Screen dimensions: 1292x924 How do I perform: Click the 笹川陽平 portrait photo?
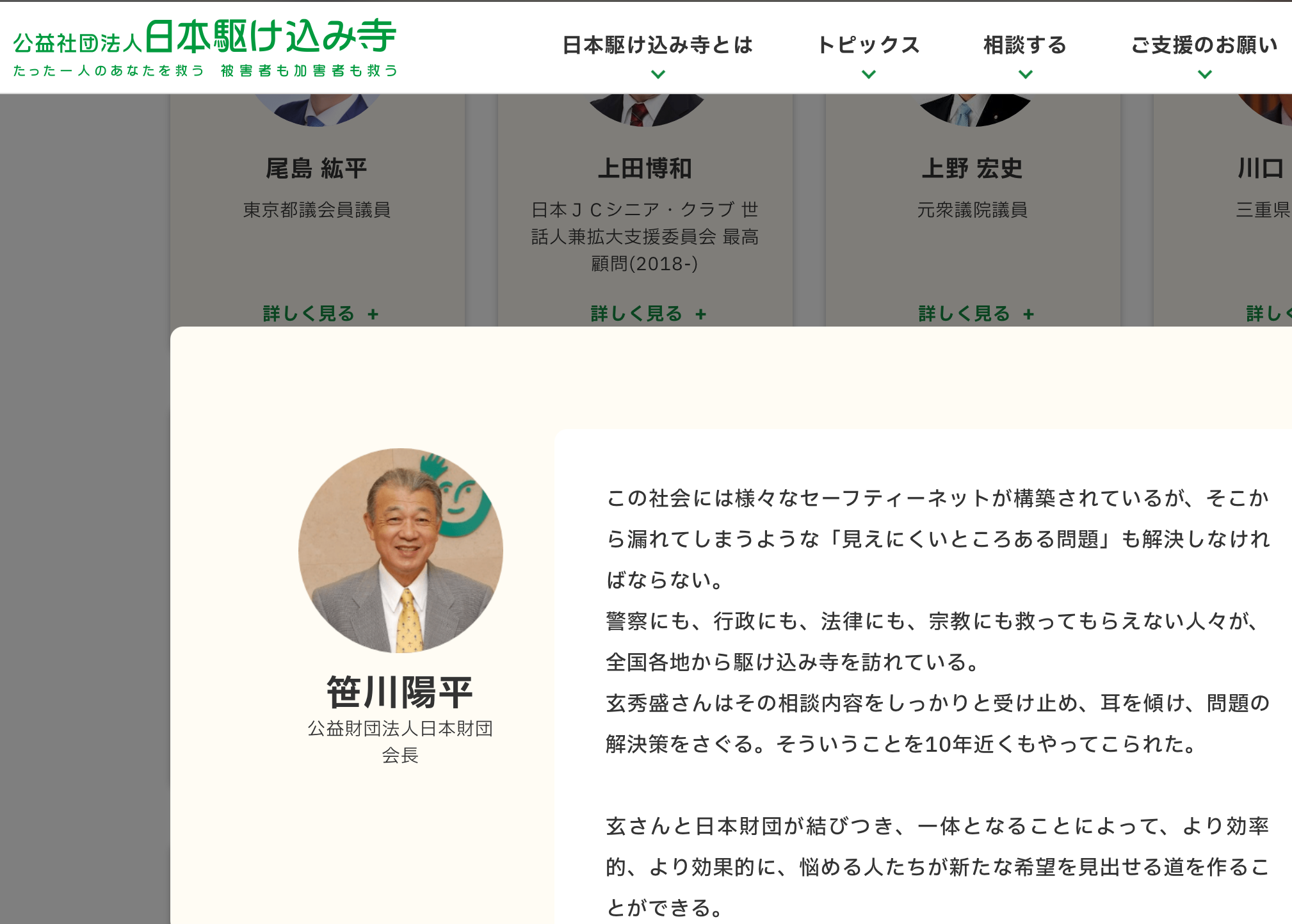[x=401, y=551]
